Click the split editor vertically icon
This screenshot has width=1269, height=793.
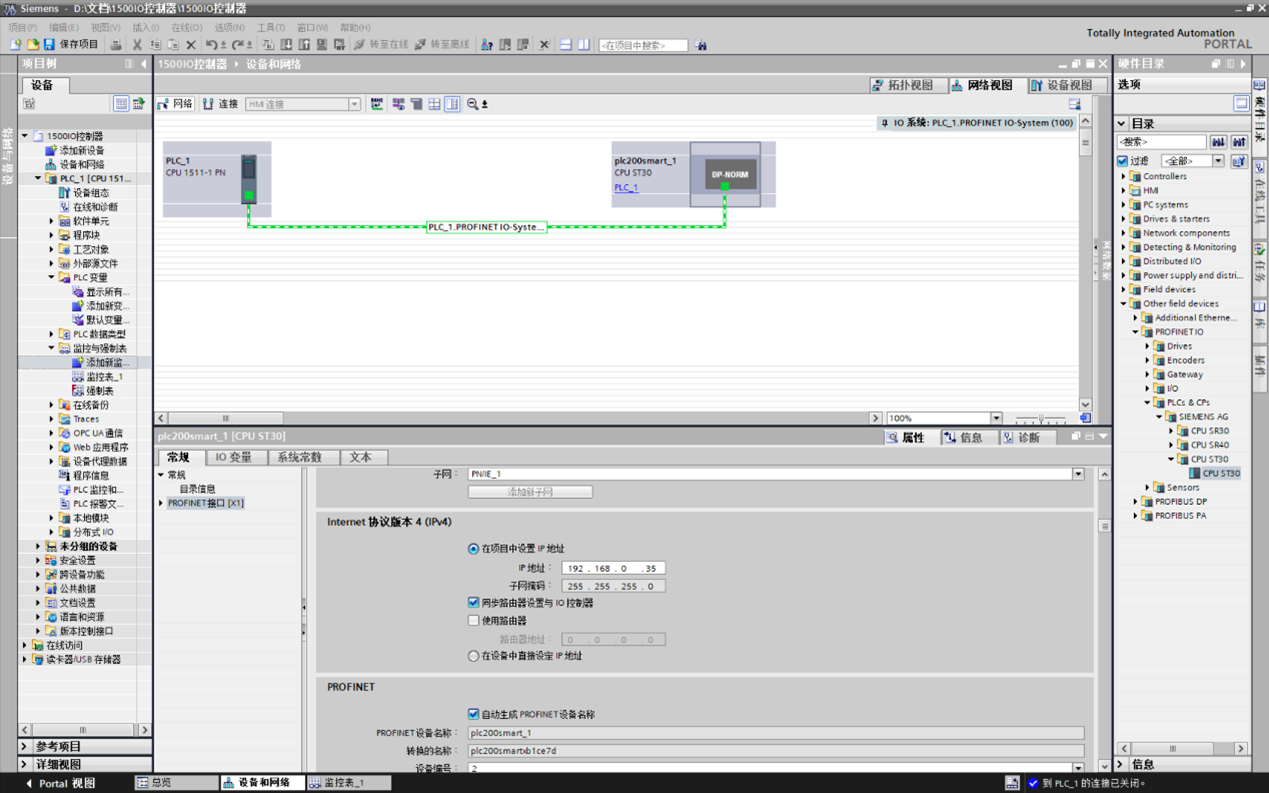tap(584, 45)
